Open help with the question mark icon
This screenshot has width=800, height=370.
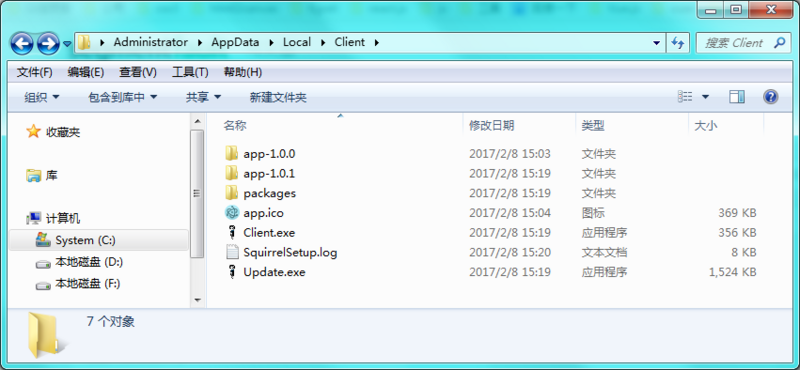pyautogui.click(x=770, y=97)
